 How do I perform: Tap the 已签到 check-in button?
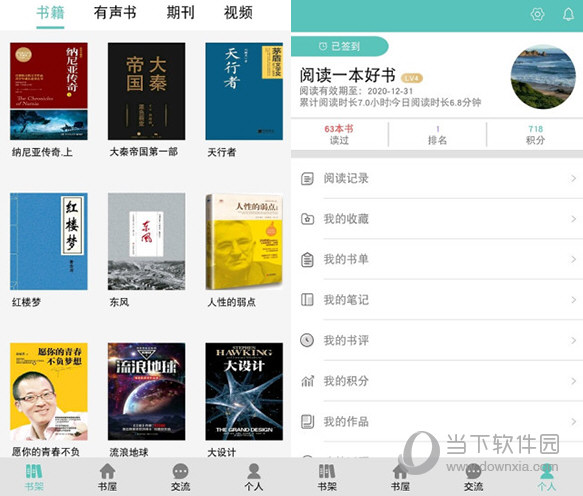click(339, 46)
